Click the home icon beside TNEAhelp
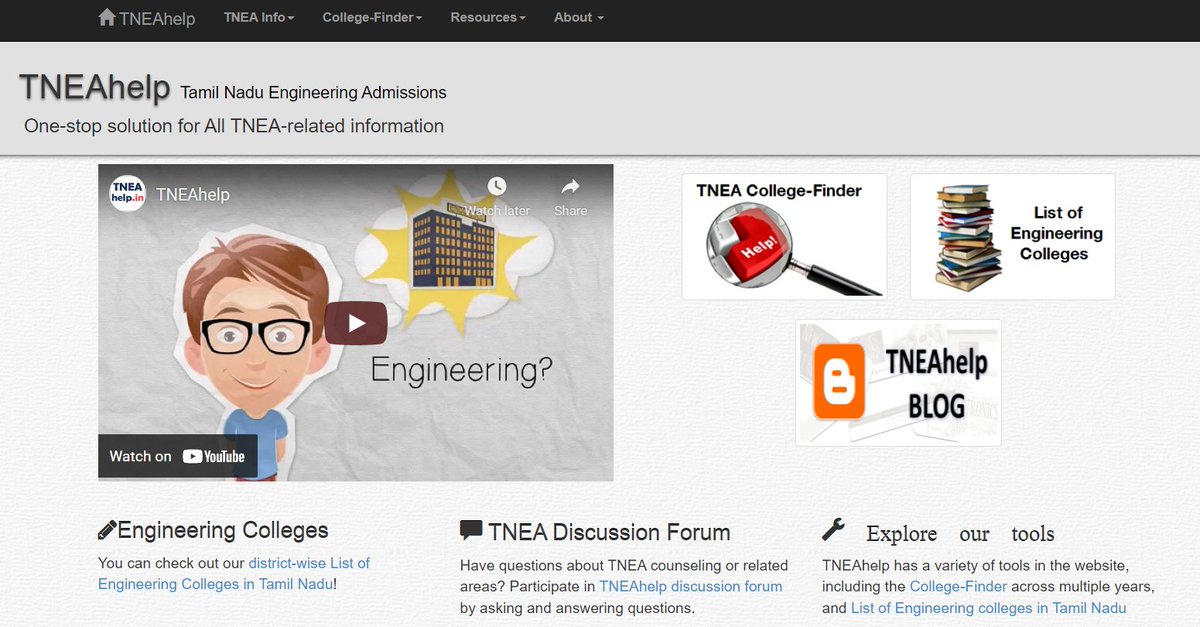Image resolution: width=1200 pixels, height=627 pixels. [107, 17]
